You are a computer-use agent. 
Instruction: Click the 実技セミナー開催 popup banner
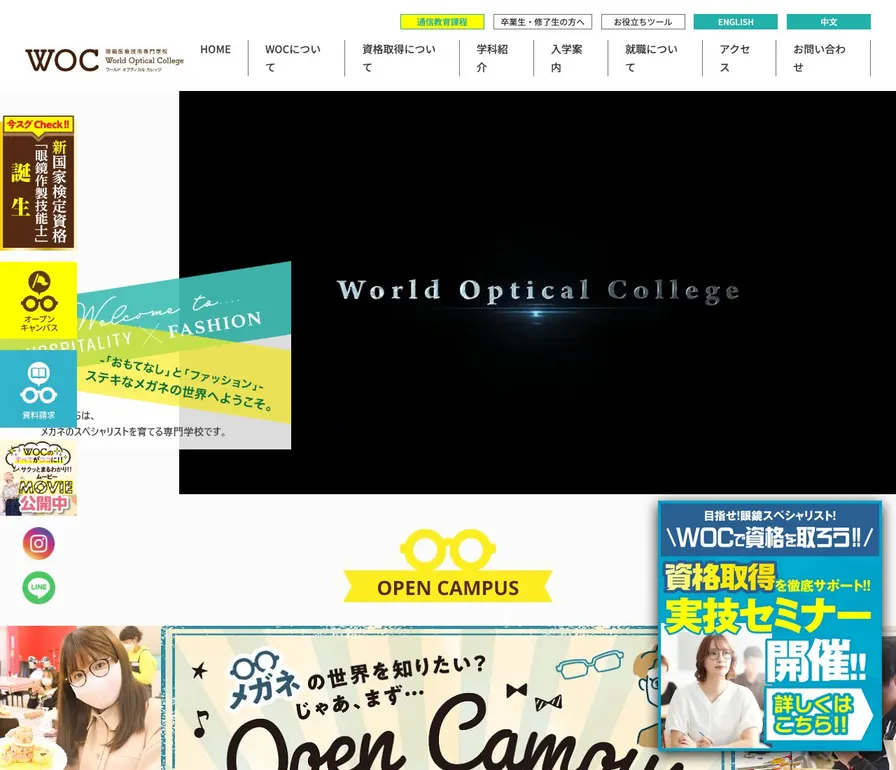click(770, 626)
